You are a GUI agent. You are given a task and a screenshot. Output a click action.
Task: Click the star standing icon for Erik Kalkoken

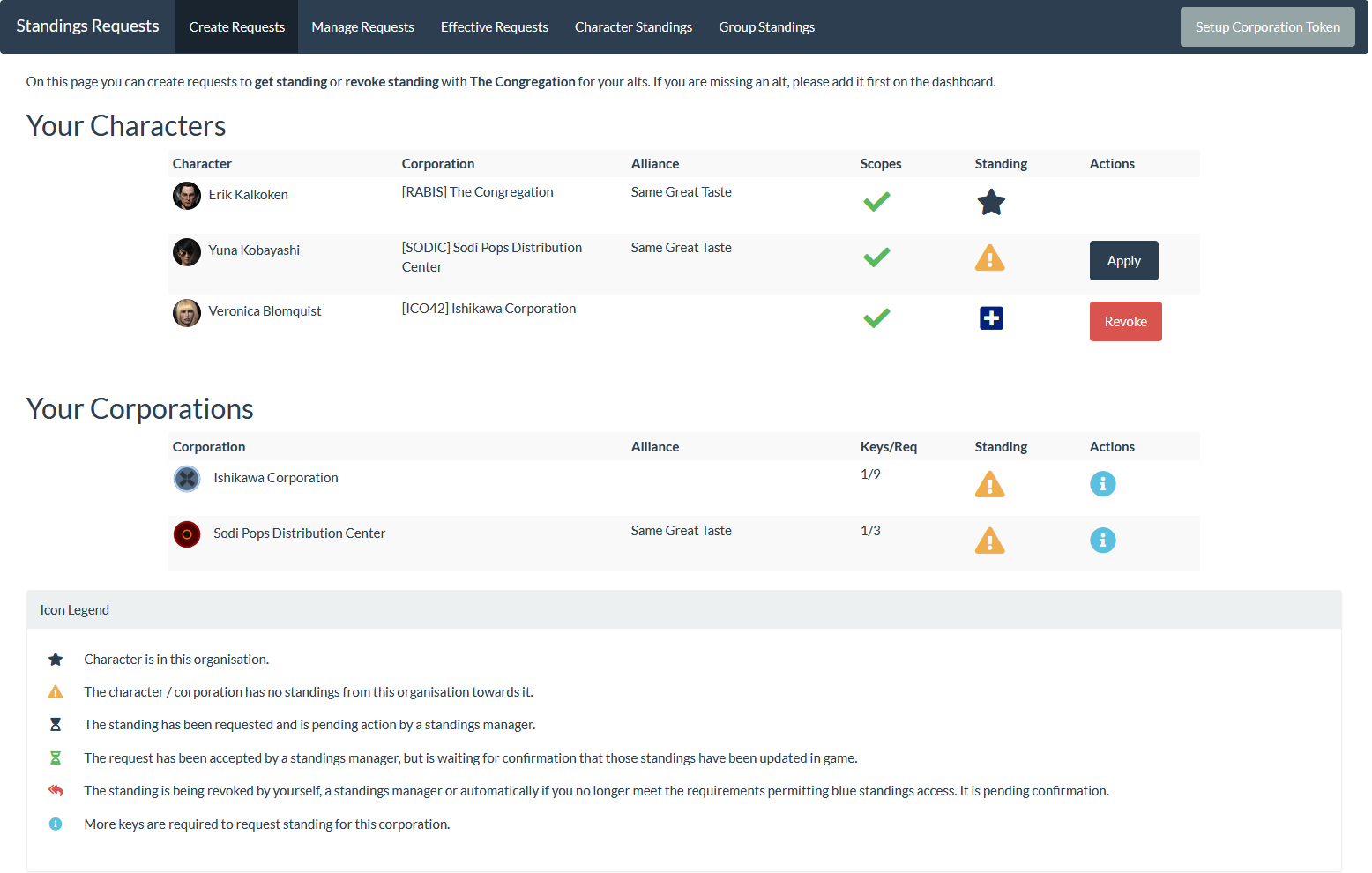[x=991, y=203]
